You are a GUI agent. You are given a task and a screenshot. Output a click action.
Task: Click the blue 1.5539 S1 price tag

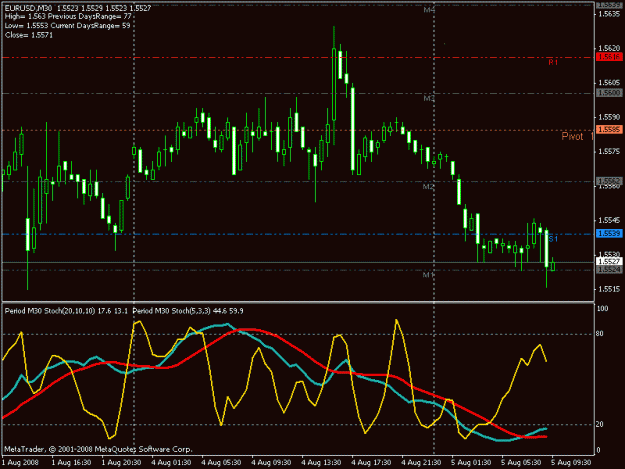609,233
